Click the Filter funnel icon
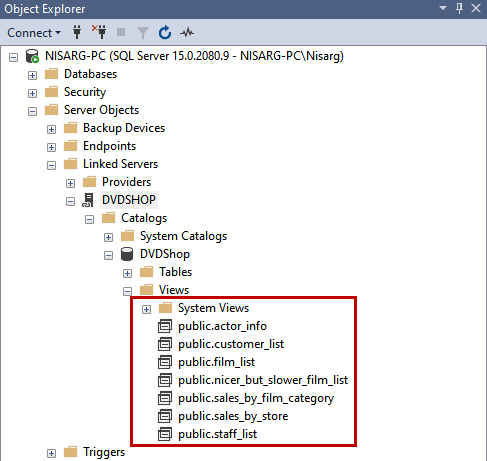 (x=143, y=33)
